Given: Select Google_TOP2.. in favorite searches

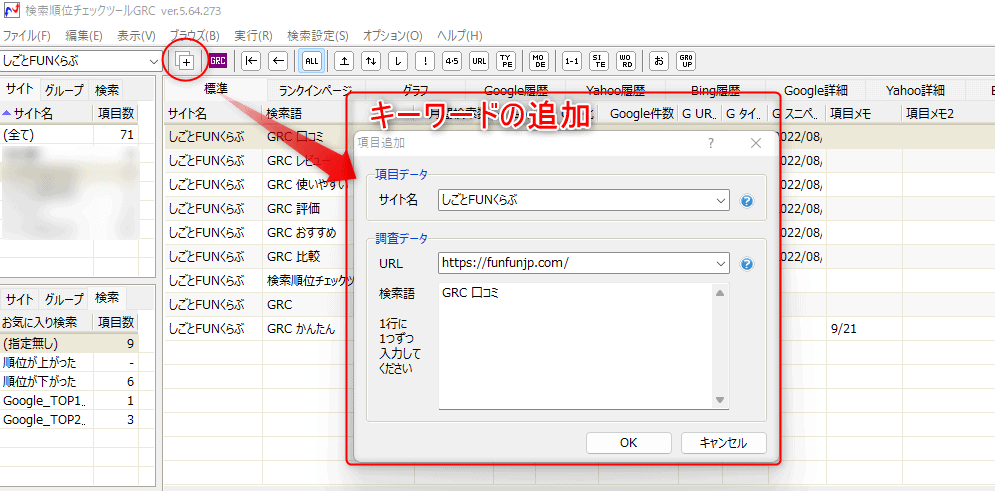Looking at the screenshot, I should [69, 420].
